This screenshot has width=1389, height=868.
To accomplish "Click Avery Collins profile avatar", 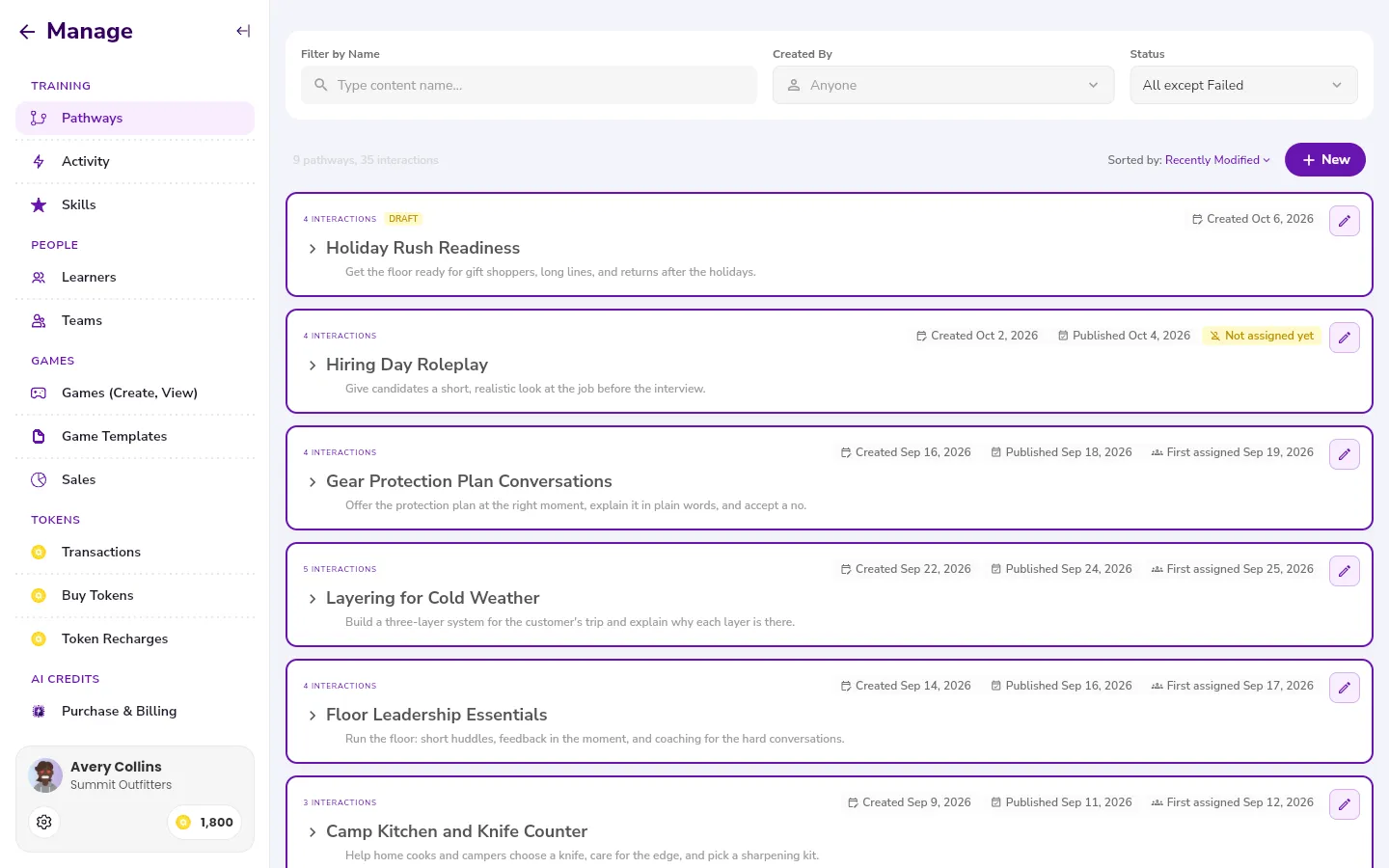I will pos(45,775).
